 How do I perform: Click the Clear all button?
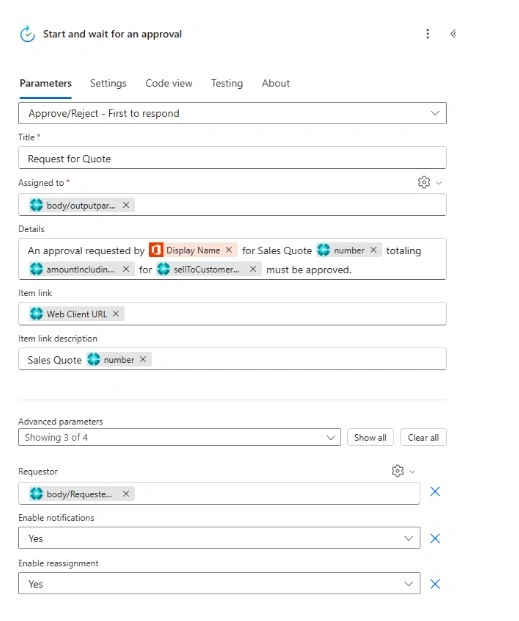point(423,437)
